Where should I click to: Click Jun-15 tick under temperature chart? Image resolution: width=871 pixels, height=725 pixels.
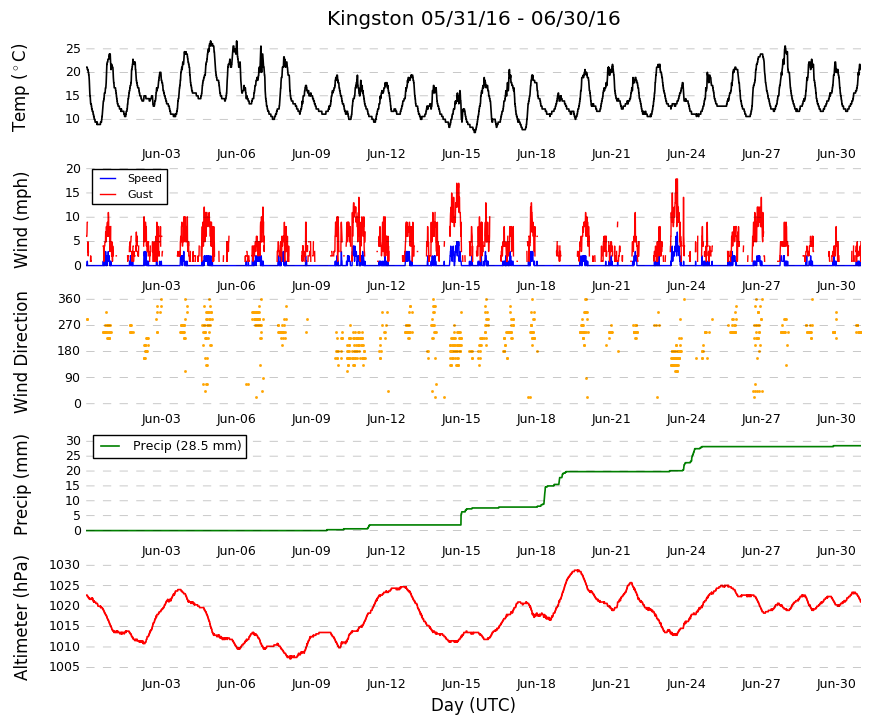coord(461,154)
